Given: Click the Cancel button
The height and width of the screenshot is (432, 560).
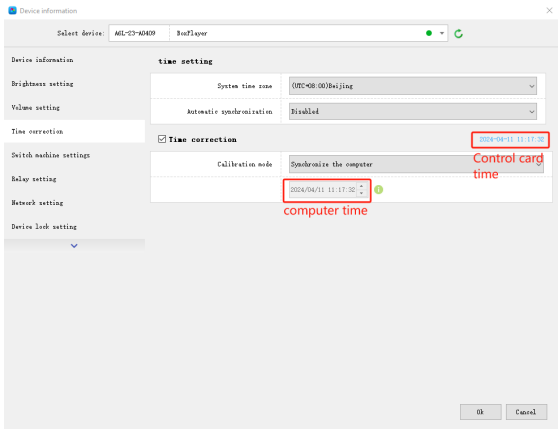Looking at the screenshot, I should click(526, 412).
